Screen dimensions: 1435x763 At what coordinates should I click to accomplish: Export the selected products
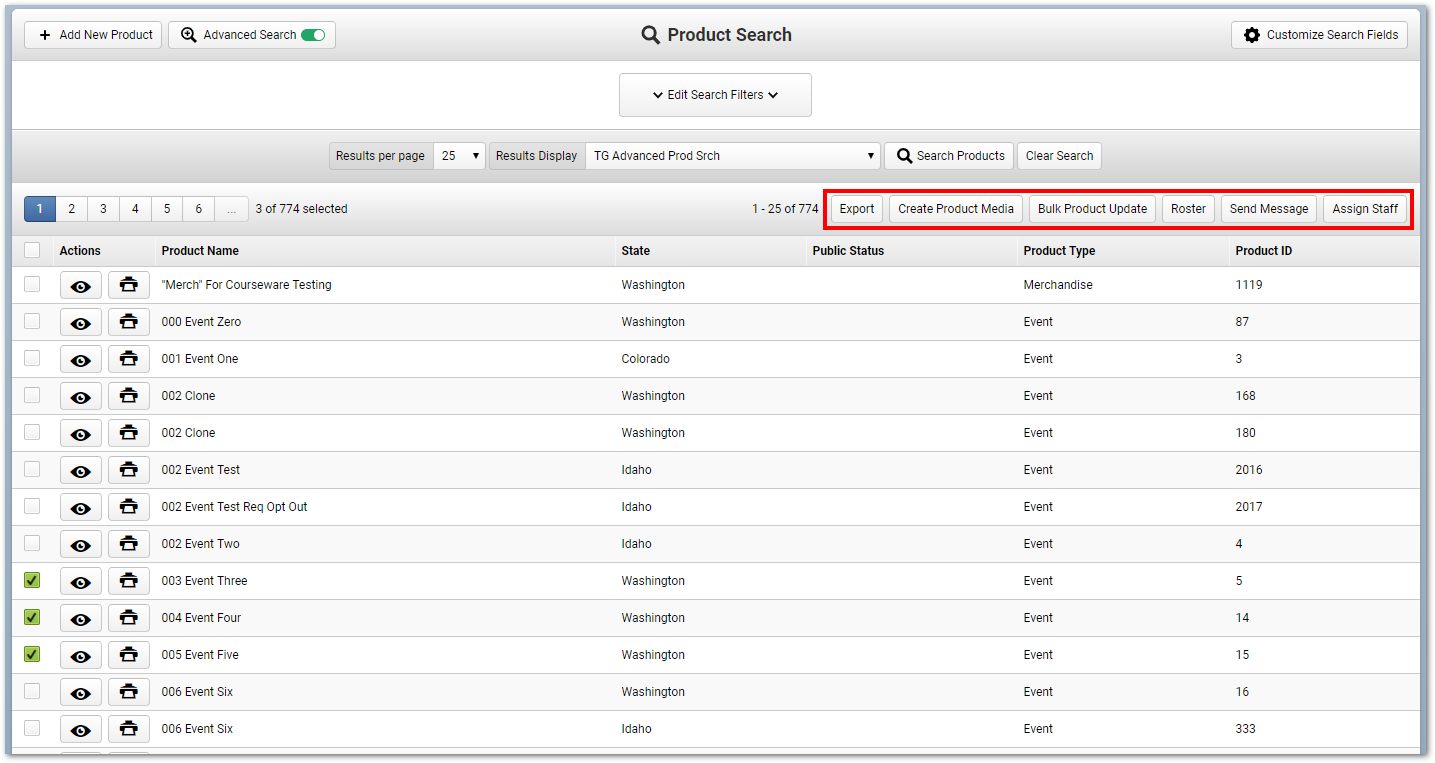(x=857, y=209)
